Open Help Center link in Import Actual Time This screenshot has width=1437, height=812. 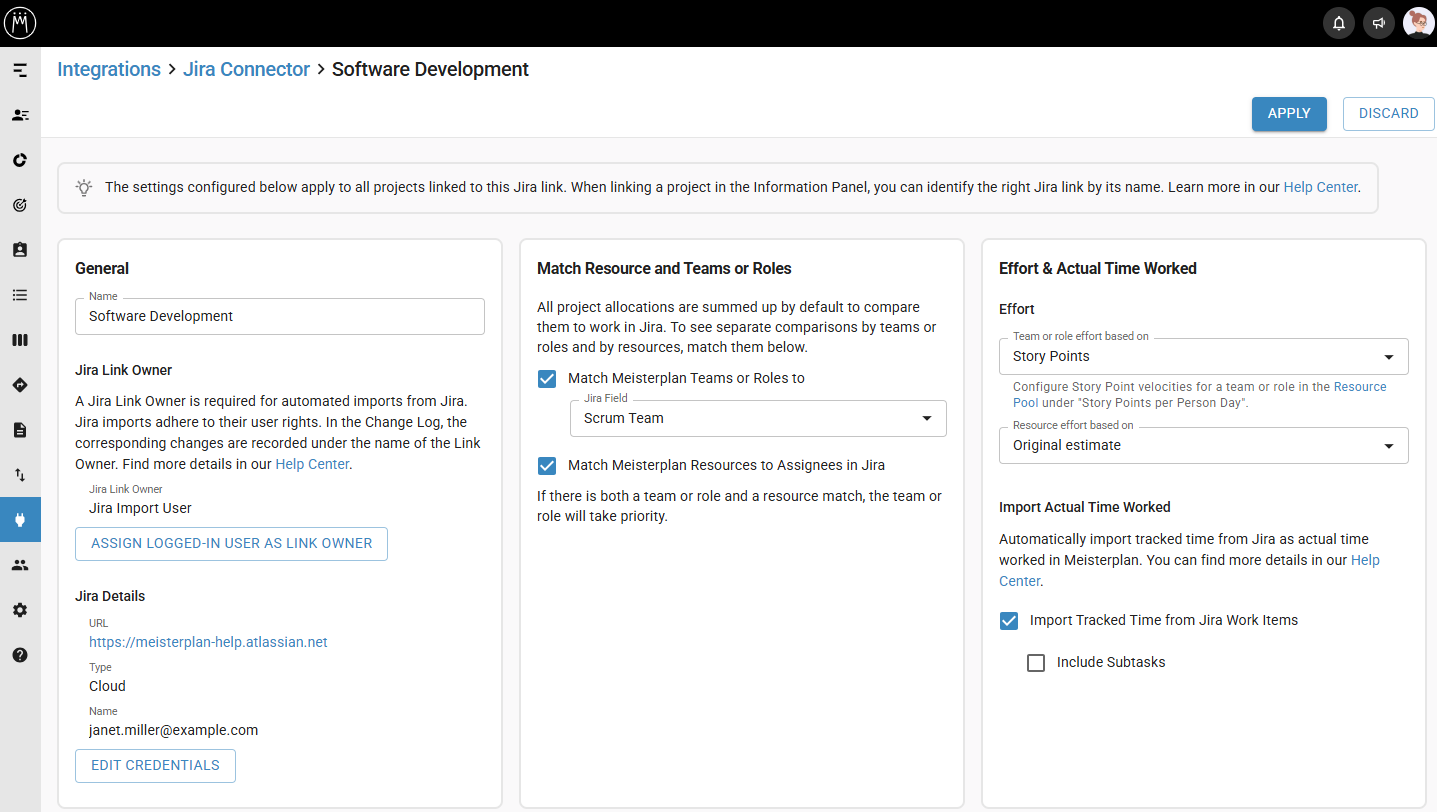point(1365,560)
